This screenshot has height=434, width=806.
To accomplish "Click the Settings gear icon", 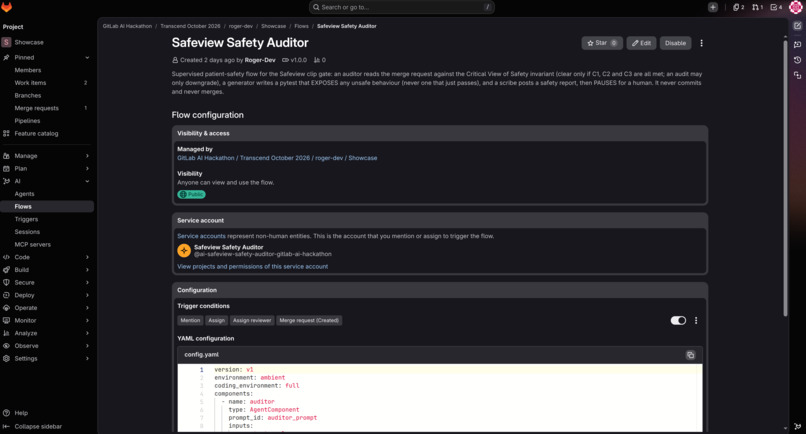I will pos(6,358).
